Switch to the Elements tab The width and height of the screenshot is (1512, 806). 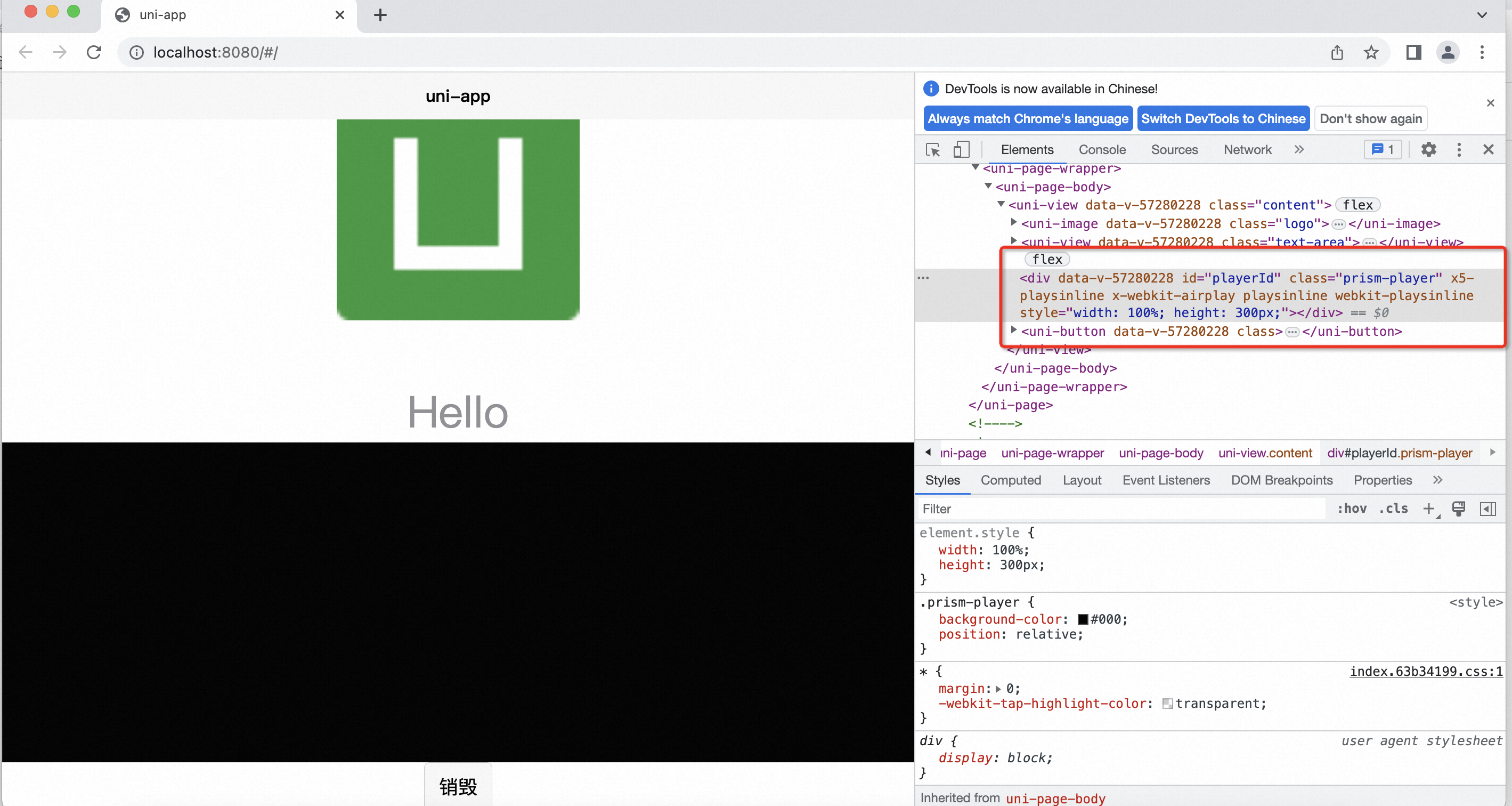(x=1027, y=150)
